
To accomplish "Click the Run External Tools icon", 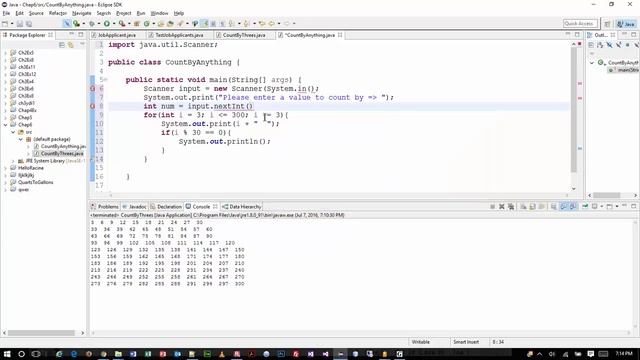I will [121, 24].
